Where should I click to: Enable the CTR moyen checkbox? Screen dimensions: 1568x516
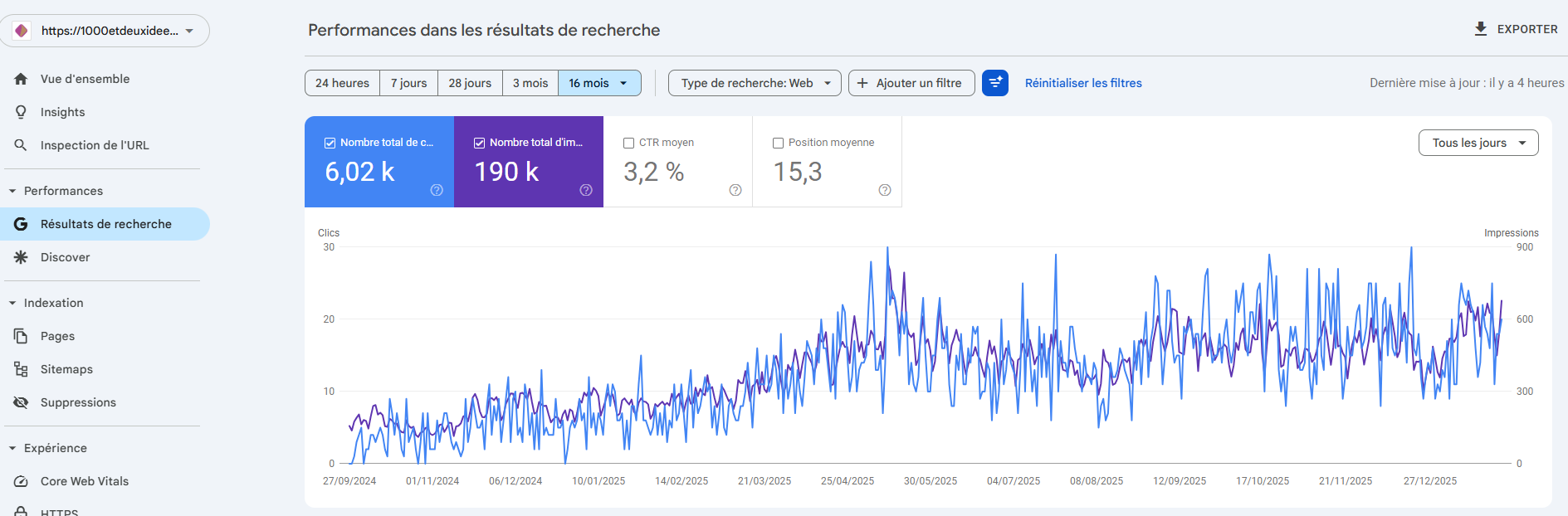tap(628, 143)
